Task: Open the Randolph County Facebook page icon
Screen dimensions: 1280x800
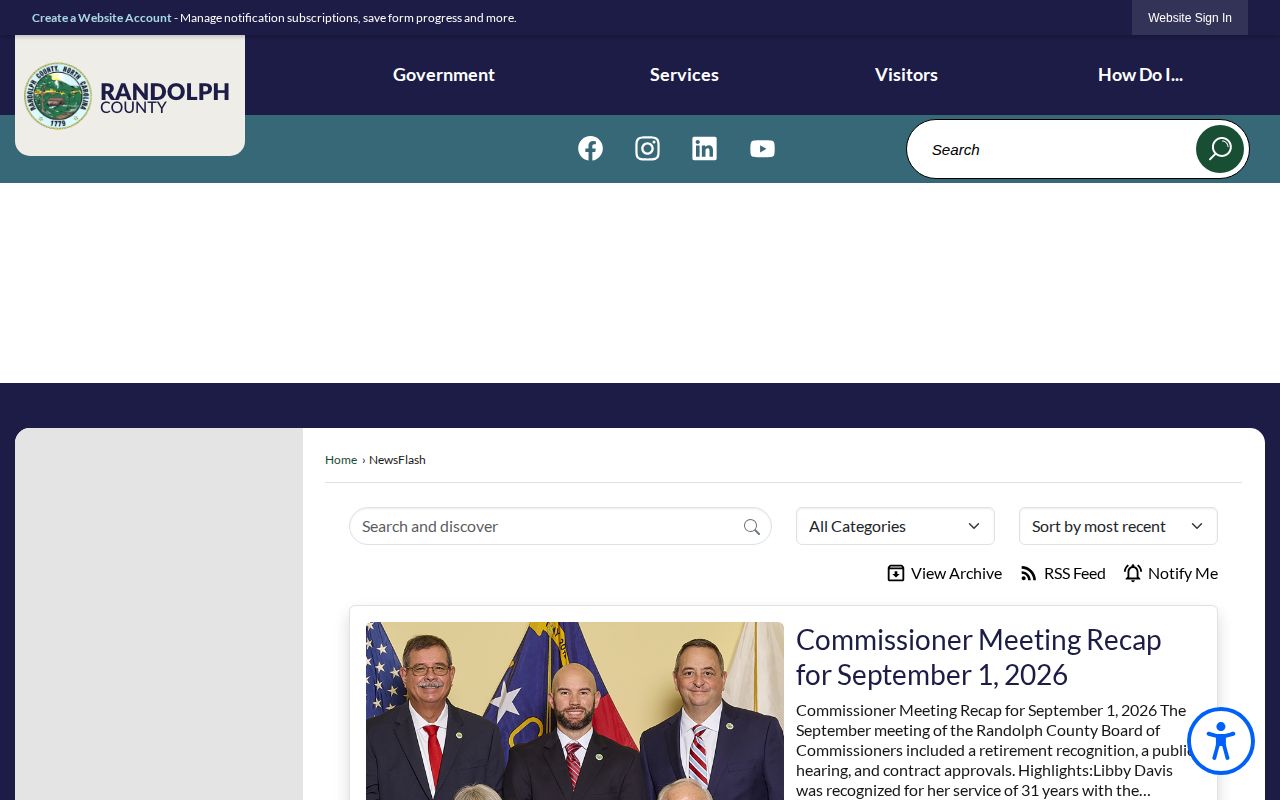Action: tap(590, 149)
